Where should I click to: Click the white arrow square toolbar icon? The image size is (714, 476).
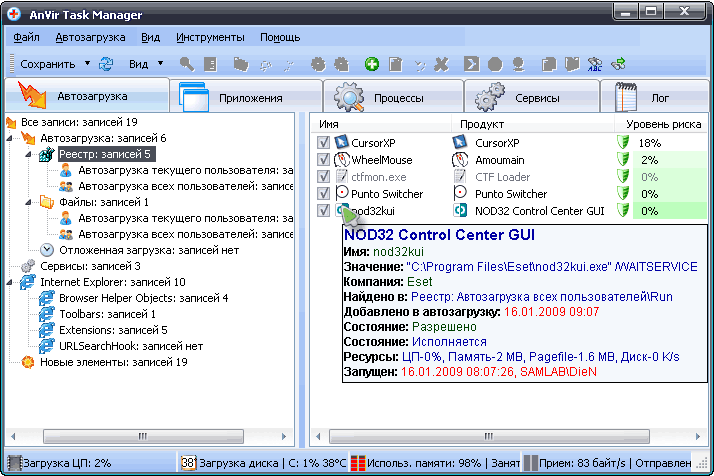pos(471,64)
